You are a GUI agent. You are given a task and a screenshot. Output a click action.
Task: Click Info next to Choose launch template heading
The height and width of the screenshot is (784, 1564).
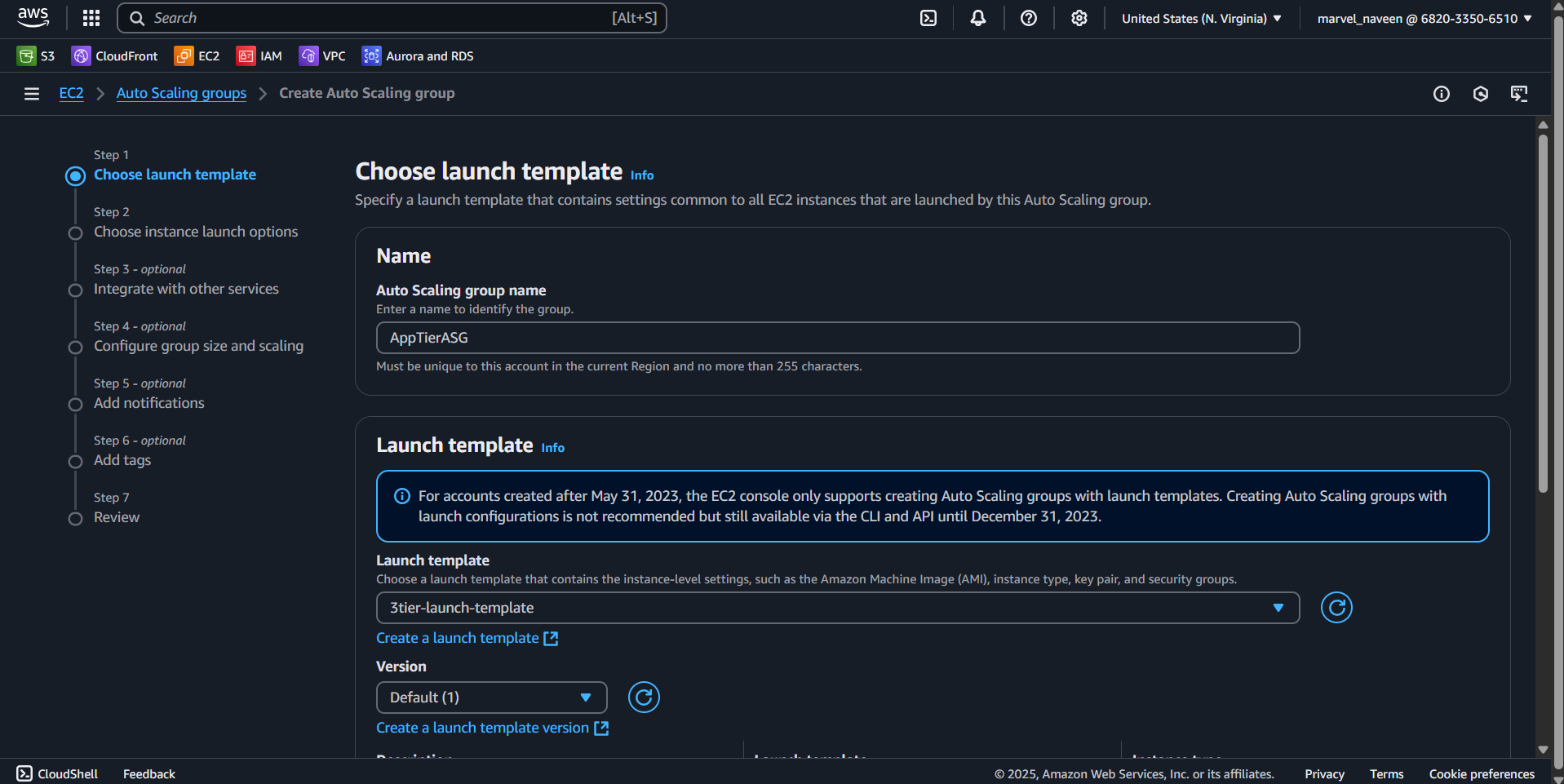tap(642, 175)
